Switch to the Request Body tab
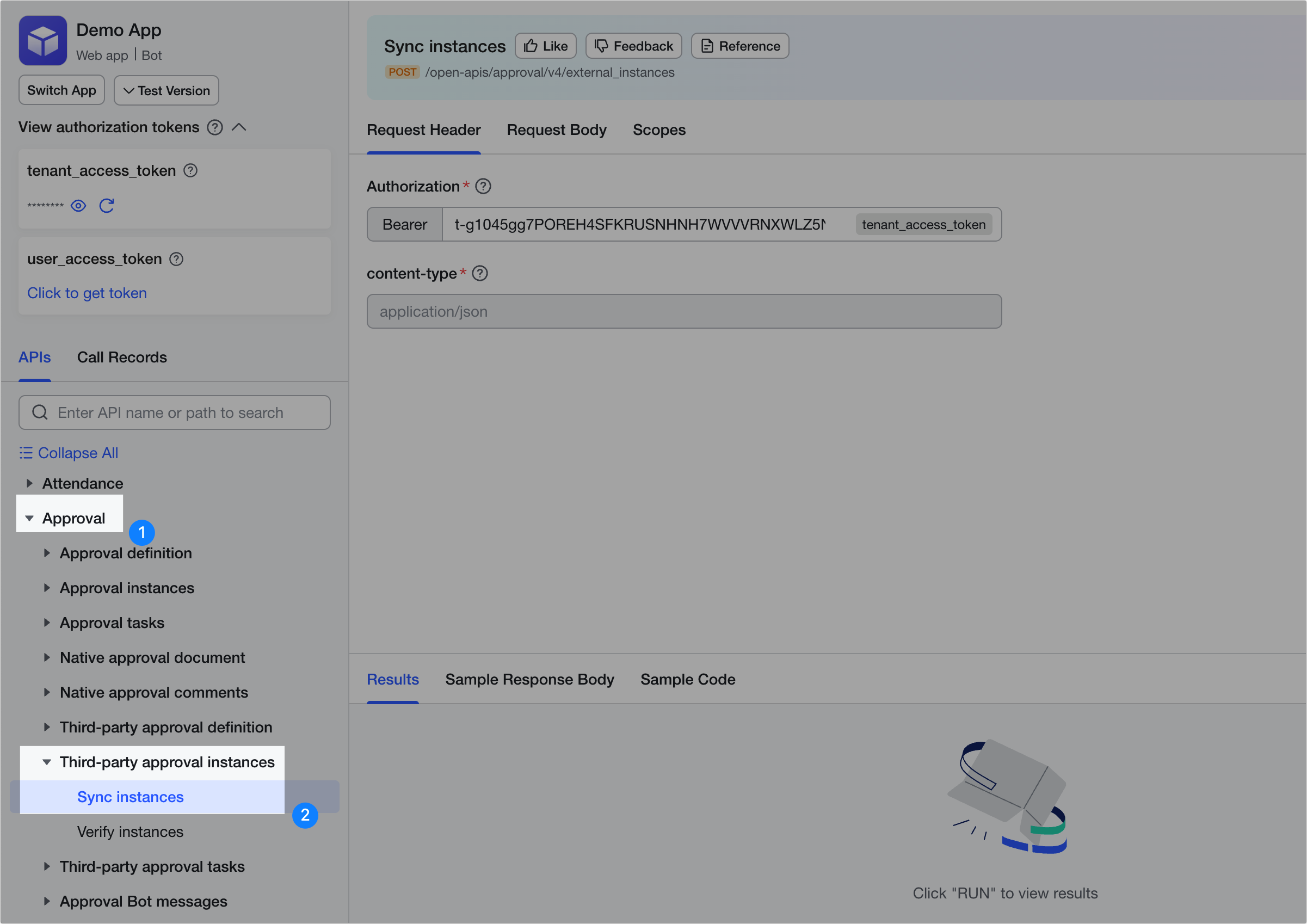 556,130
